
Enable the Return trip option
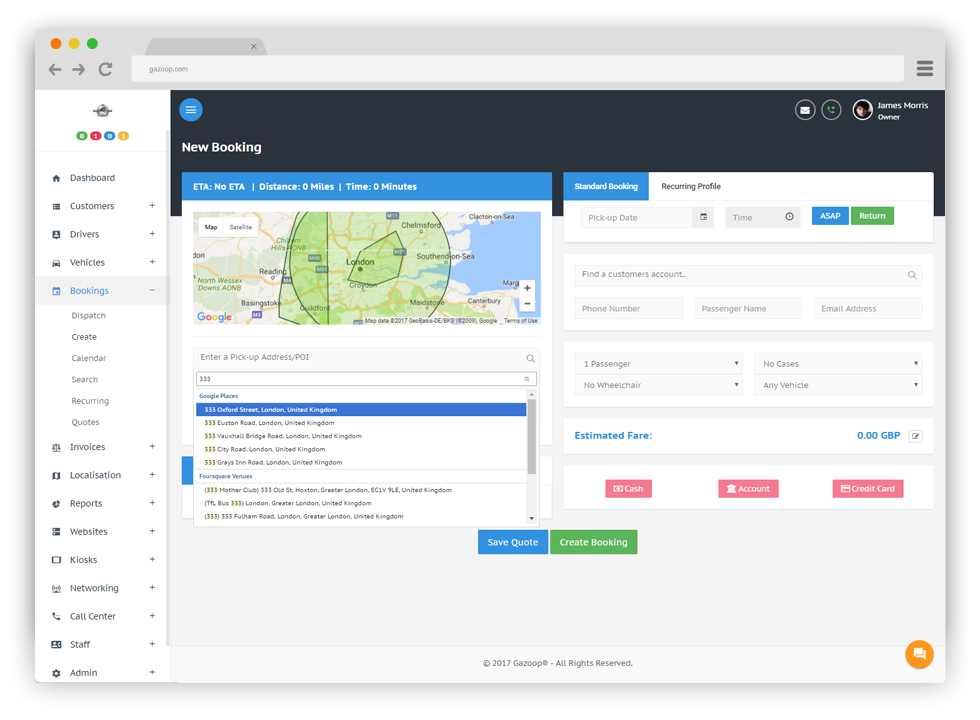tap(871, 215)
